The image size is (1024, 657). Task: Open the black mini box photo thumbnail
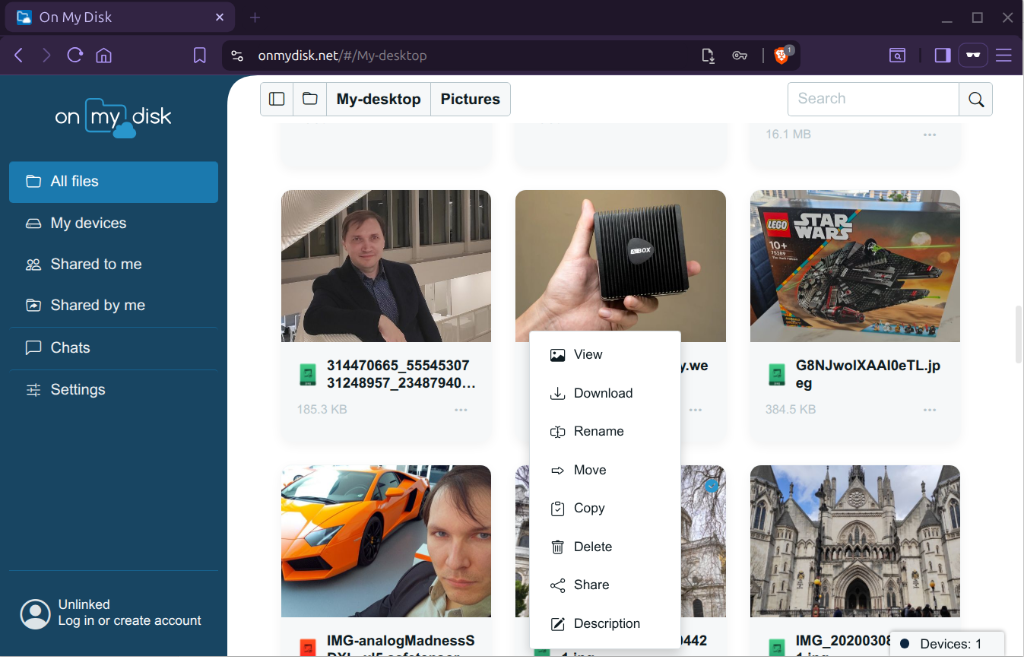(x=620, y=261)
